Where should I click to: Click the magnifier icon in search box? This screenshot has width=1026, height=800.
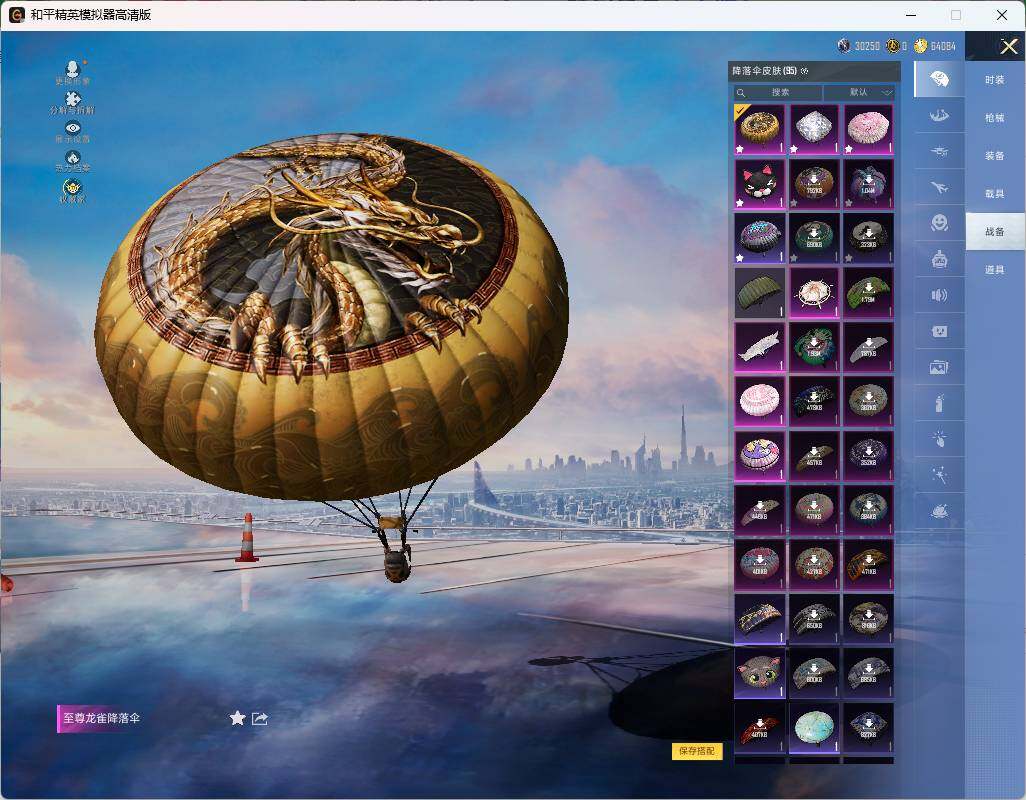(741, 93)
